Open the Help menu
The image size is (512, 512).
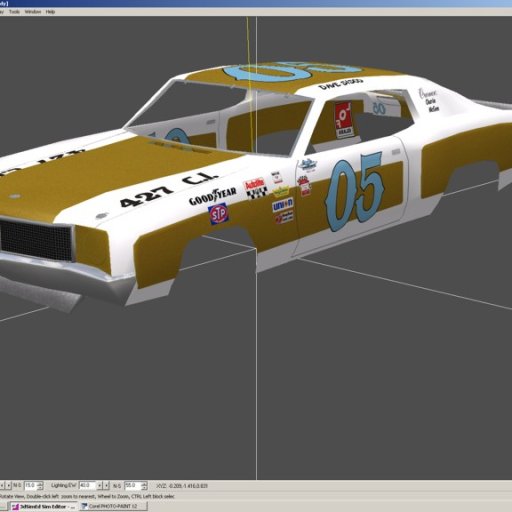click(x=50, y=12)
